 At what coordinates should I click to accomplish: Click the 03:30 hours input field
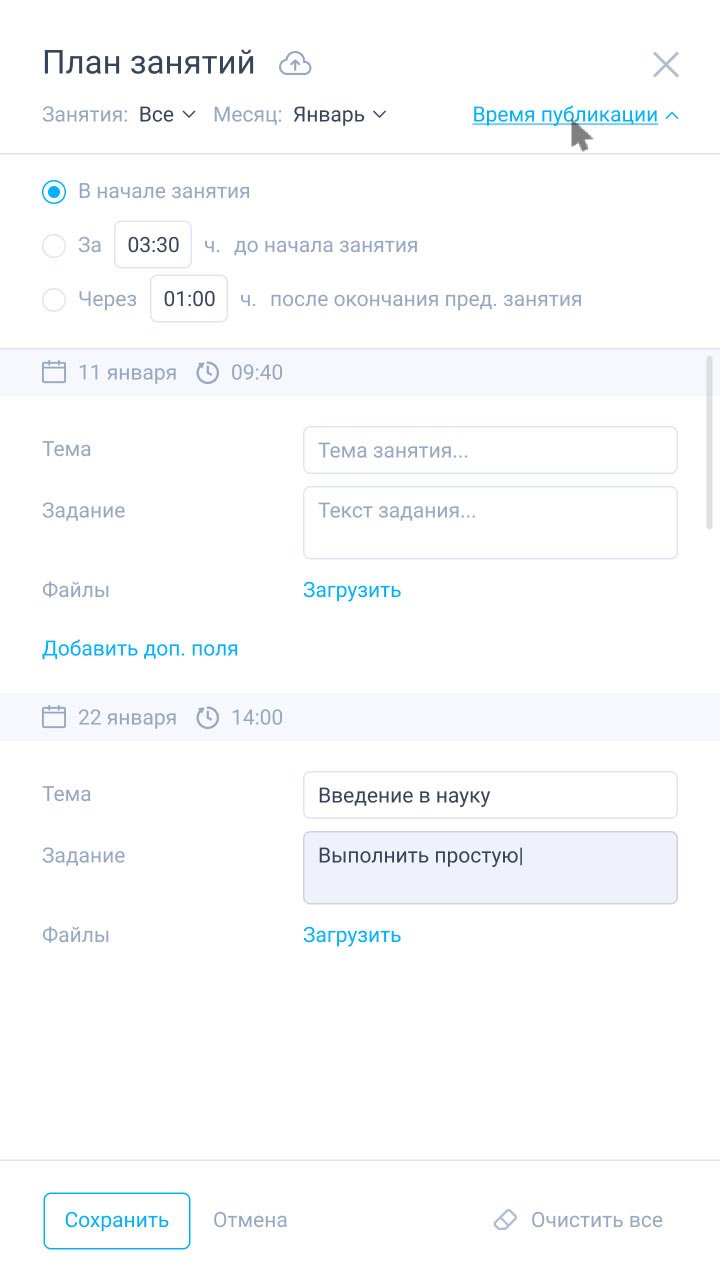[153, 246]
